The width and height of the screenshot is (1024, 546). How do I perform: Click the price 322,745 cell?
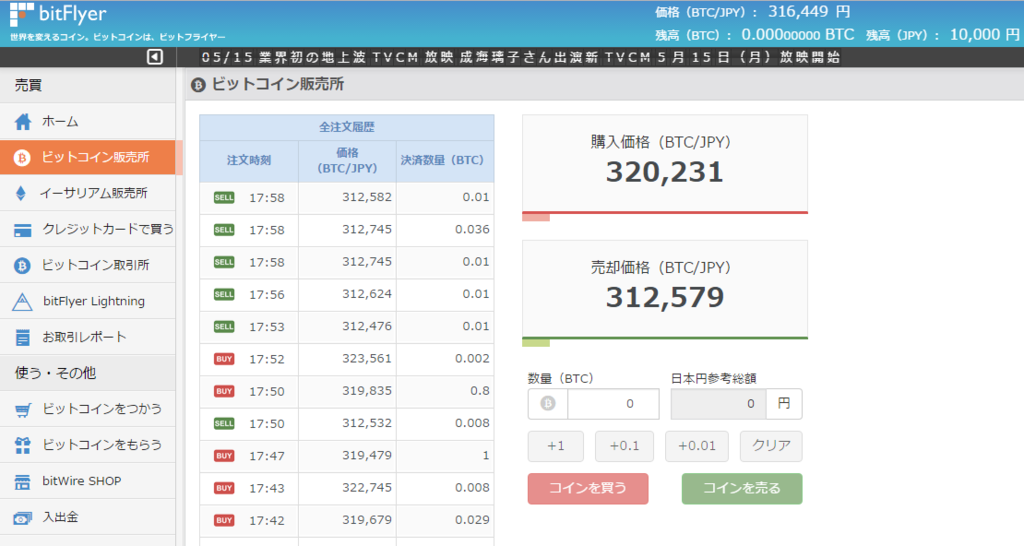(347, 488)
